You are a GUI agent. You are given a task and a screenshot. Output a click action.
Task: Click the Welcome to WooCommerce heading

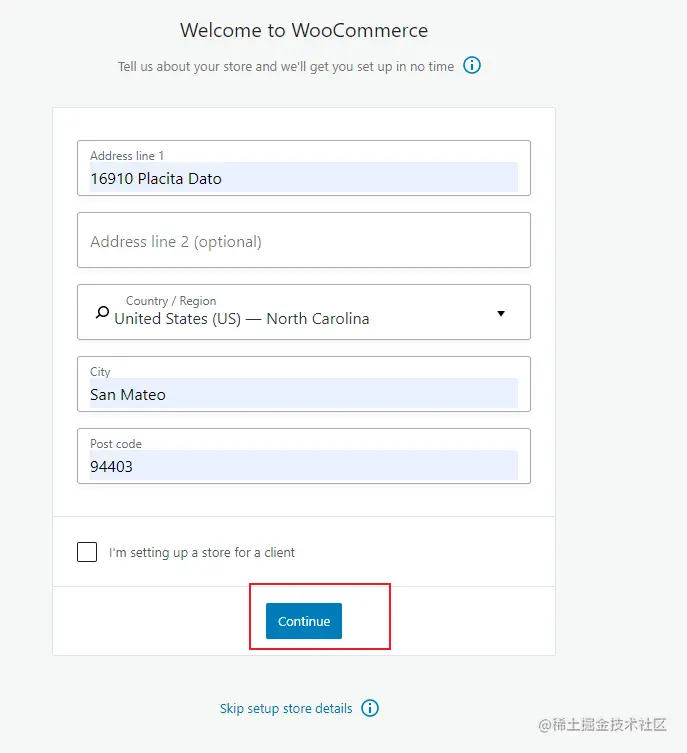coord(304,30)
